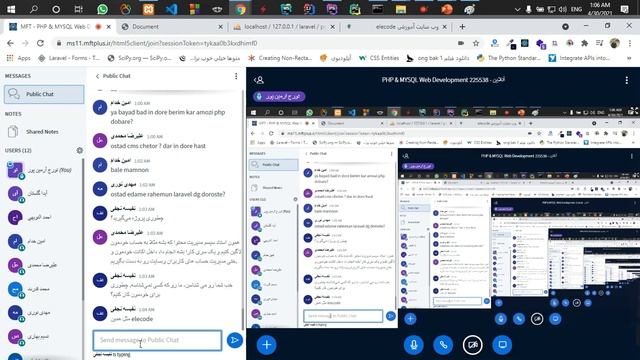This screenshot has width=640, height=360.
Task: Open the CSS Entities bookmark
Action: [x=379, y=58]
